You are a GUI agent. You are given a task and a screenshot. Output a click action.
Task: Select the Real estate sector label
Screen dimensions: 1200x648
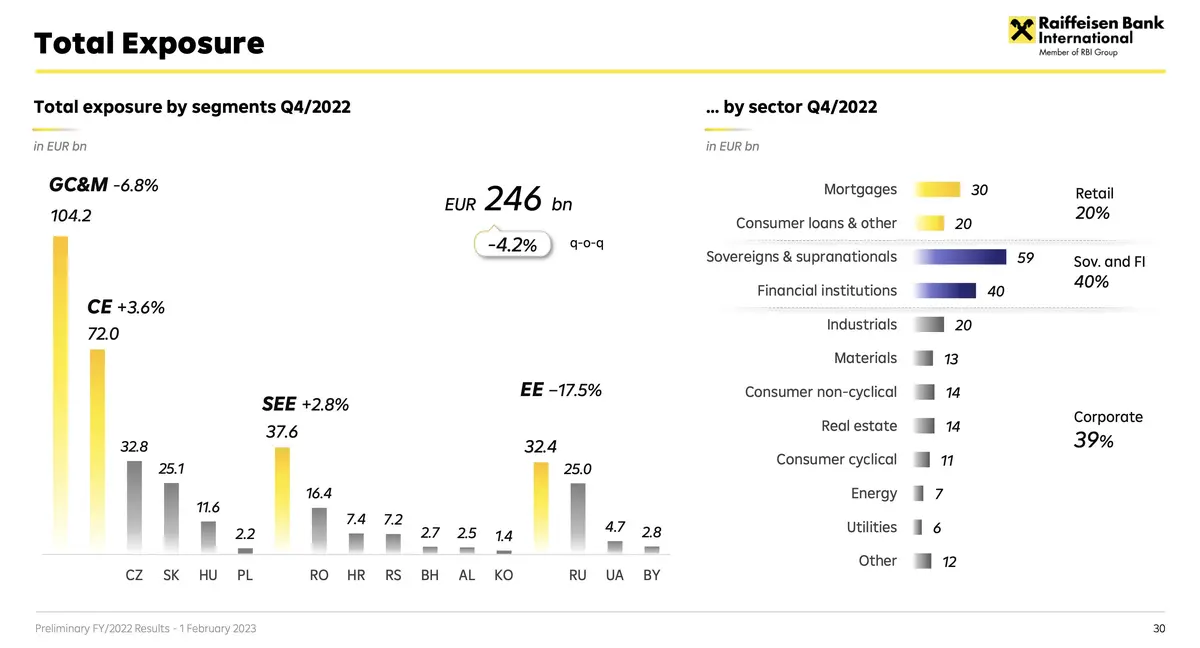859,426
